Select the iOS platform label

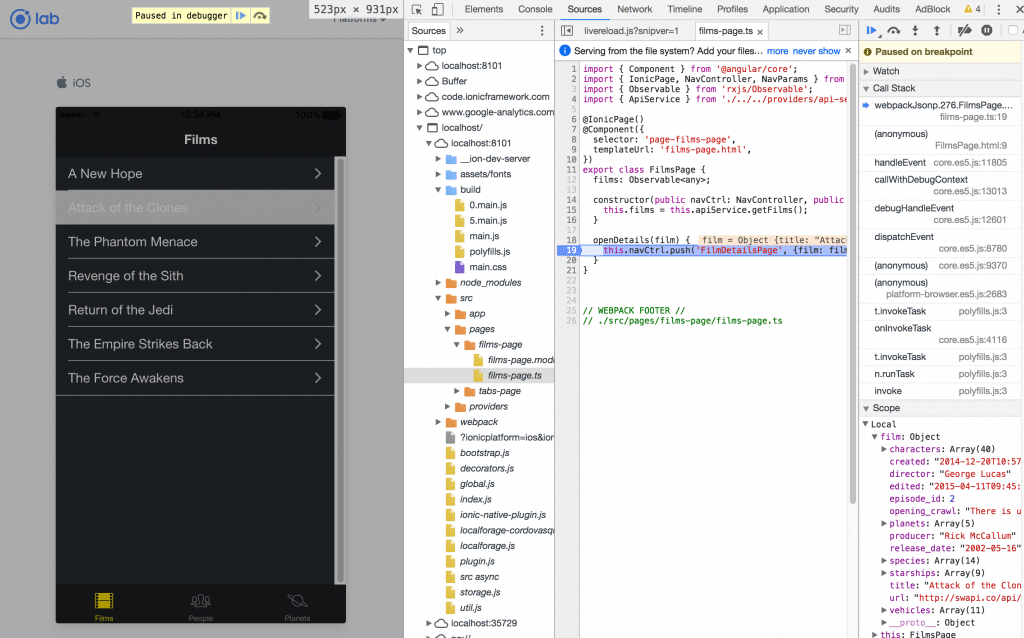74,83
